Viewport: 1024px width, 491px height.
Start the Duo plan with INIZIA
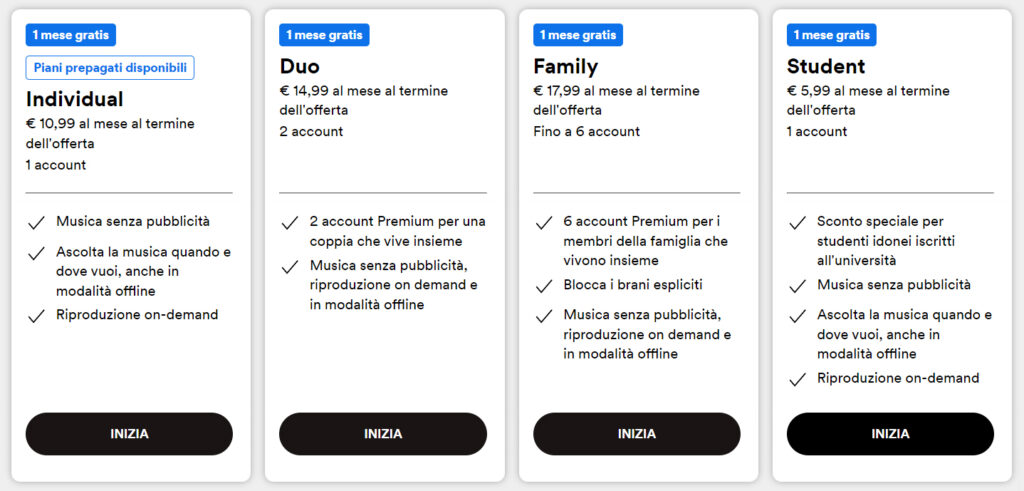click(x=383, y=434)
